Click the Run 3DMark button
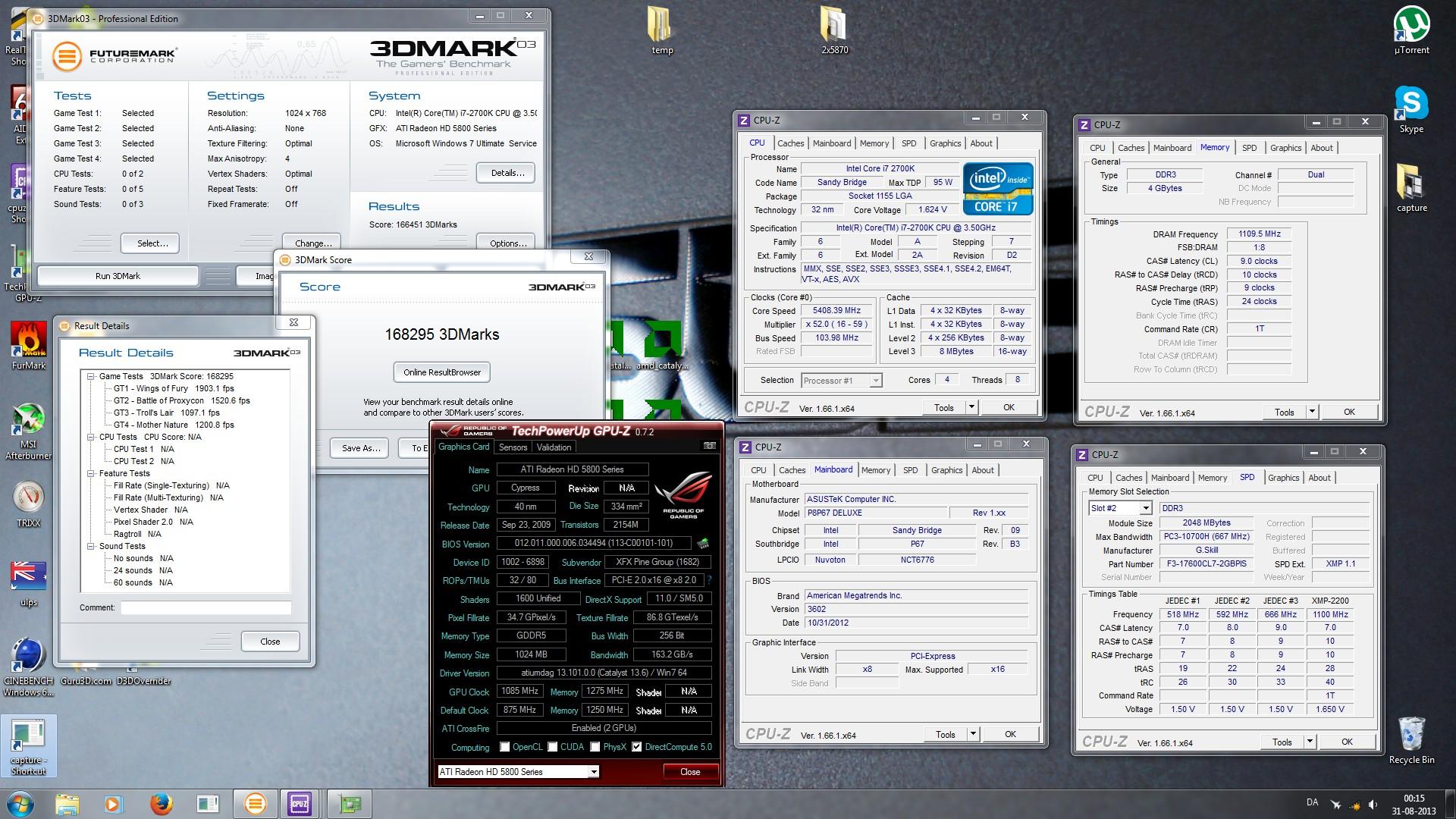This screenshot has width=1456, height=819. [x=118, y=276]
